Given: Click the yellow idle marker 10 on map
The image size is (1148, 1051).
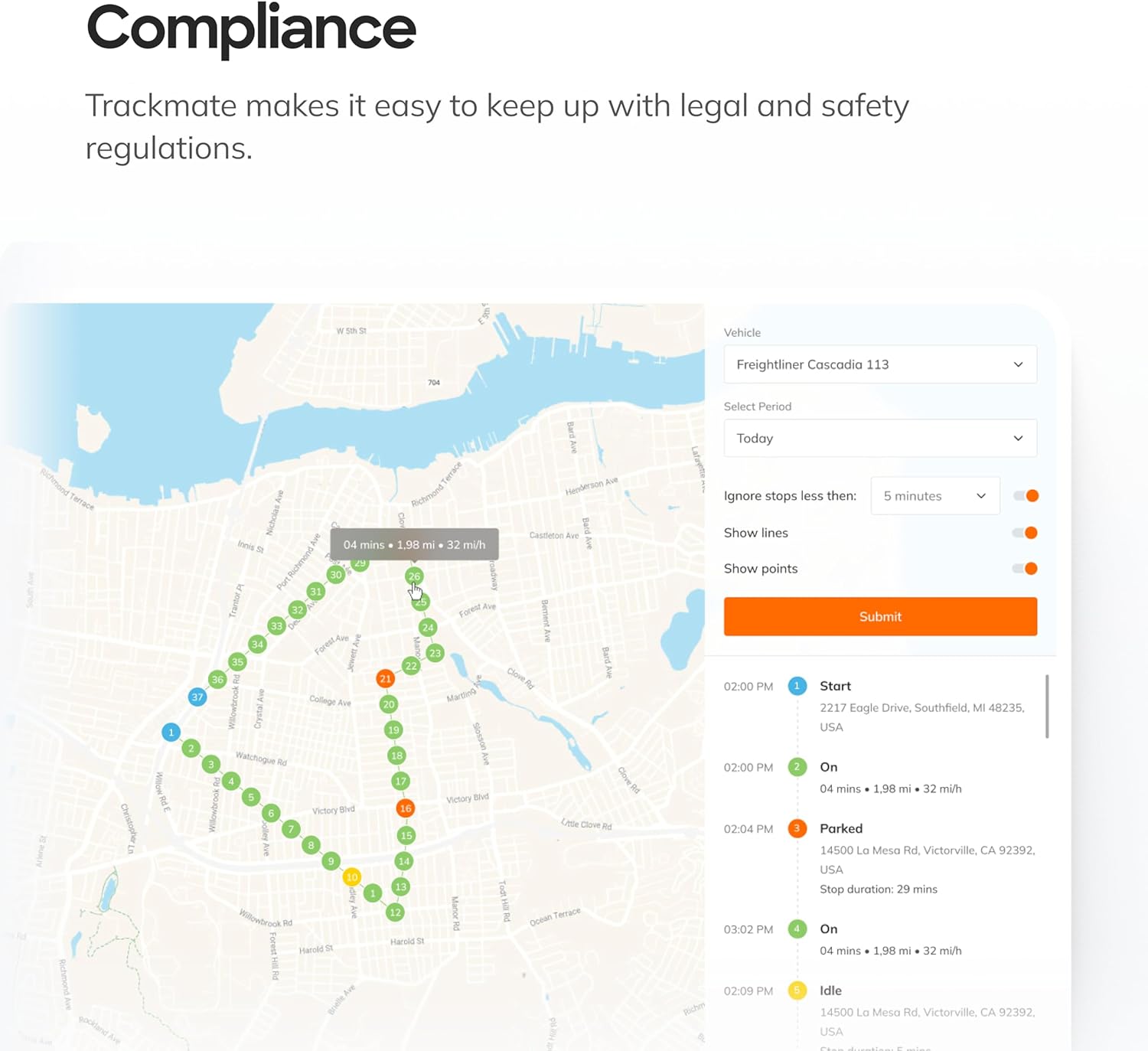Looking at the screenshot, I should coord(351,876).
